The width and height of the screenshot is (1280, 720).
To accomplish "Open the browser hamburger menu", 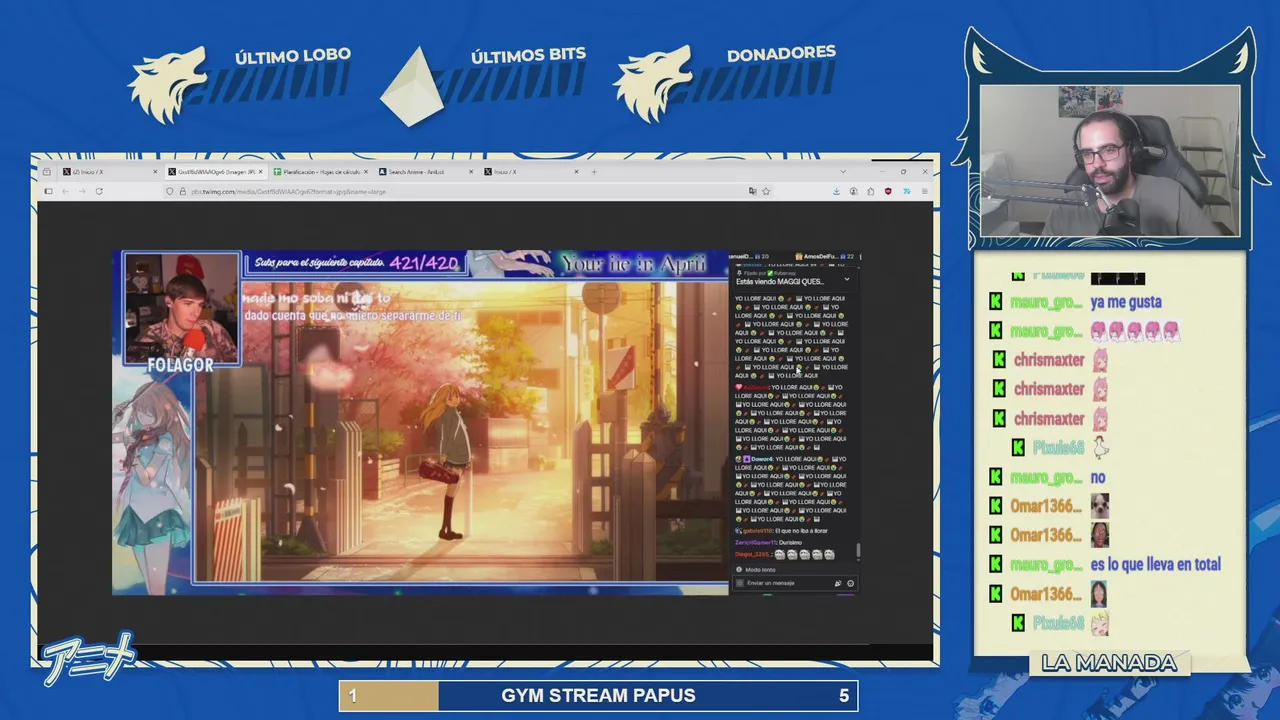I will point(924,191).
